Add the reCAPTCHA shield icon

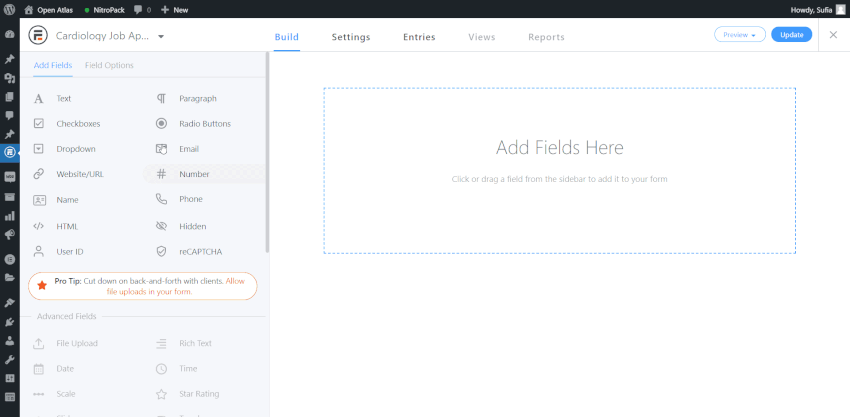point(161,252)
